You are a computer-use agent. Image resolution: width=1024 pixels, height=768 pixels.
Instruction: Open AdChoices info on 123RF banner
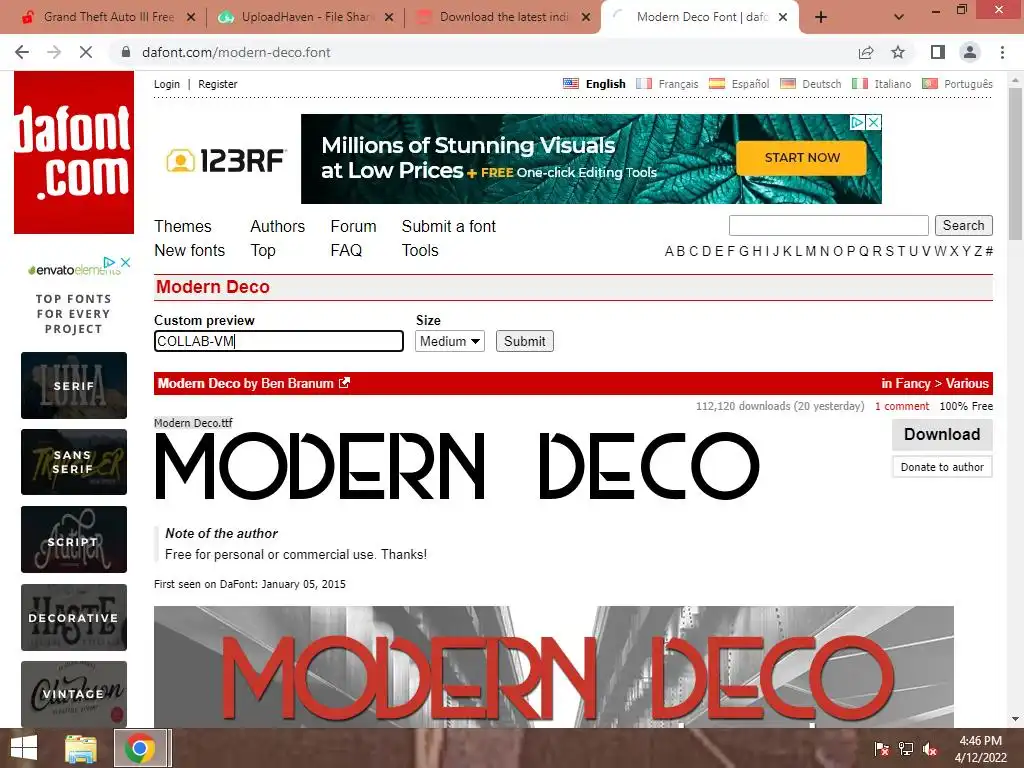[857, 122]
